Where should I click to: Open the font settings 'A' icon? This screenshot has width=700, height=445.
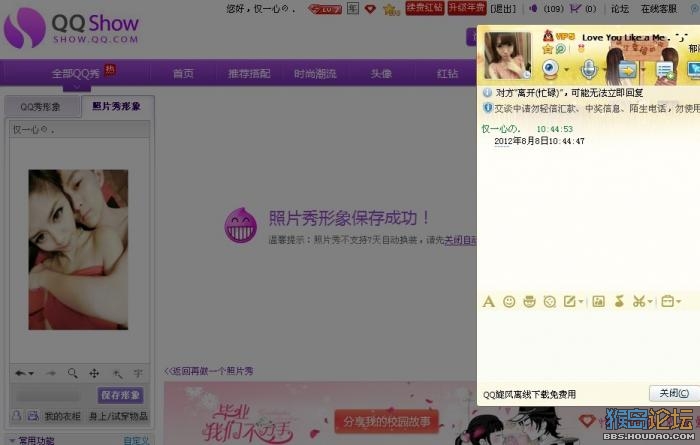click(489, 302)
